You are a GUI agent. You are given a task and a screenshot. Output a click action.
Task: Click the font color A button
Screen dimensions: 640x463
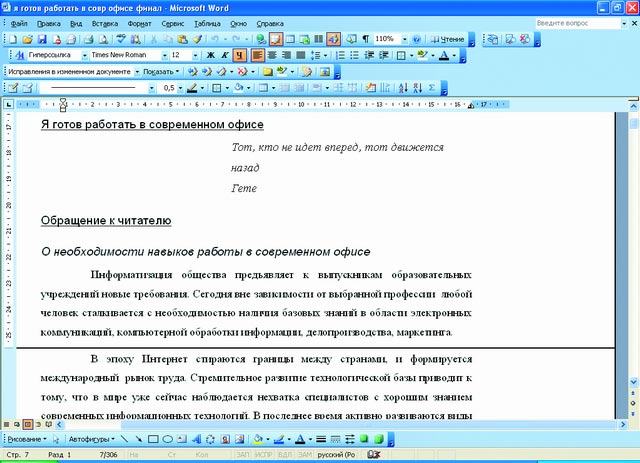pos(444,55)
